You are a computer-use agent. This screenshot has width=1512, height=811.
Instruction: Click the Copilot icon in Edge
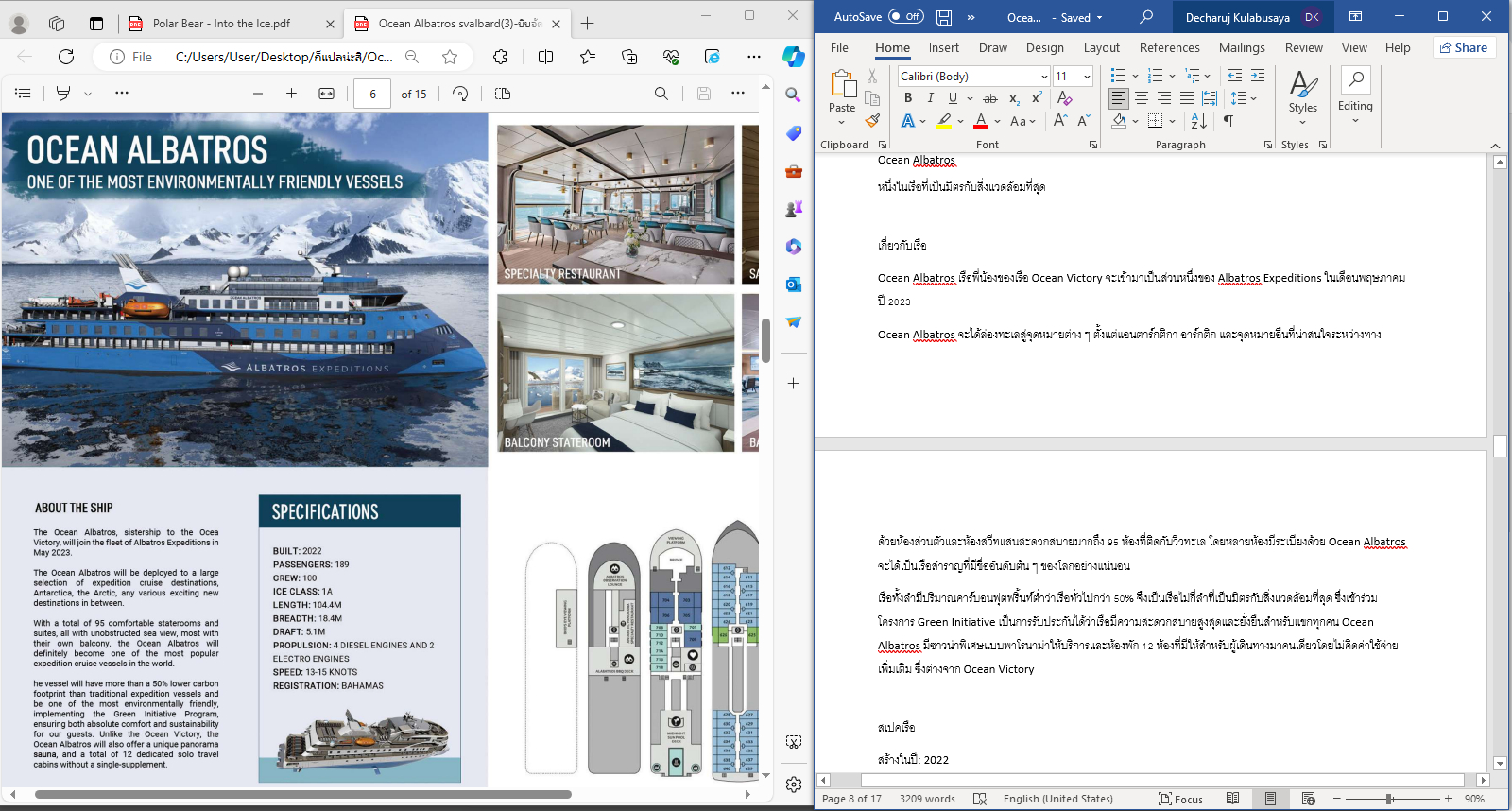coord(794,57)
